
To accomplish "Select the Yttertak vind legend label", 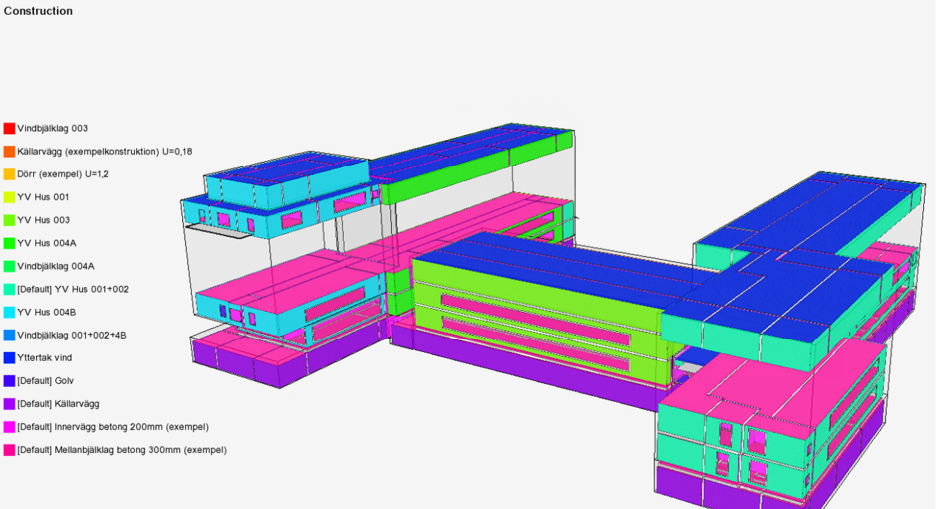I will (44, 358).
